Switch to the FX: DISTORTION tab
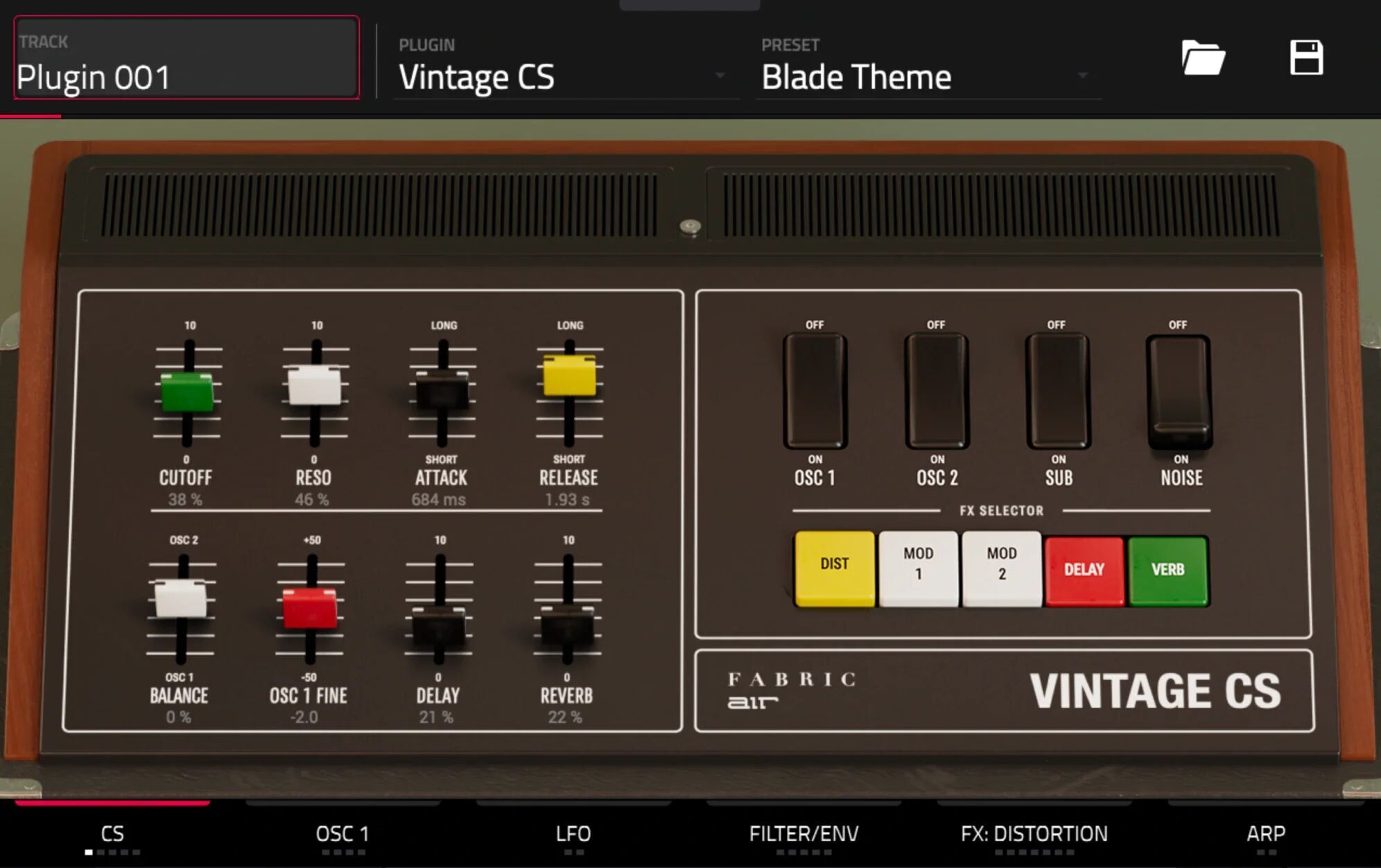Image resolution: width=1381 pixels, height=868 pixels. pyautogui.click(x=1034, y=835)
